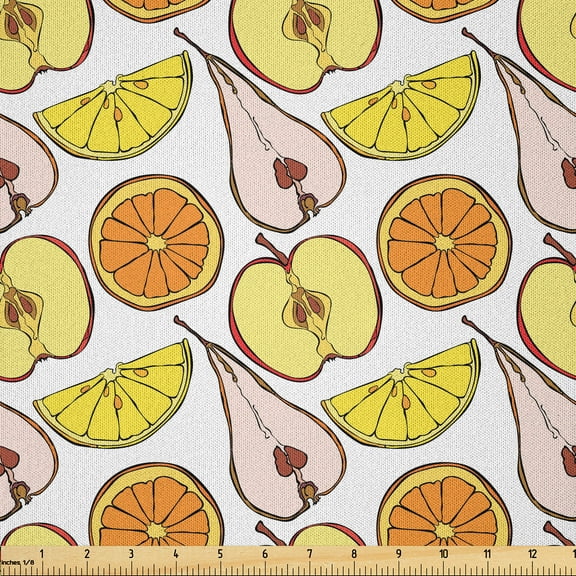Click the ruler mark labeled 3
The width and height of the screenshot is (576, 576).
point(131,554)
